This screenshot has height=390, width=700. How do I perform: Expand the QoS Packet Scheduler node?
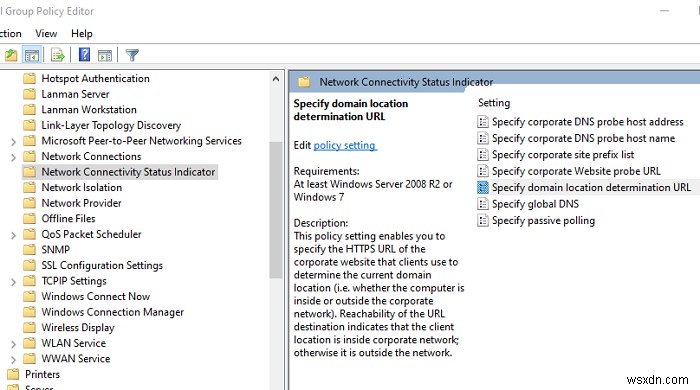click(x=13, y=235)
